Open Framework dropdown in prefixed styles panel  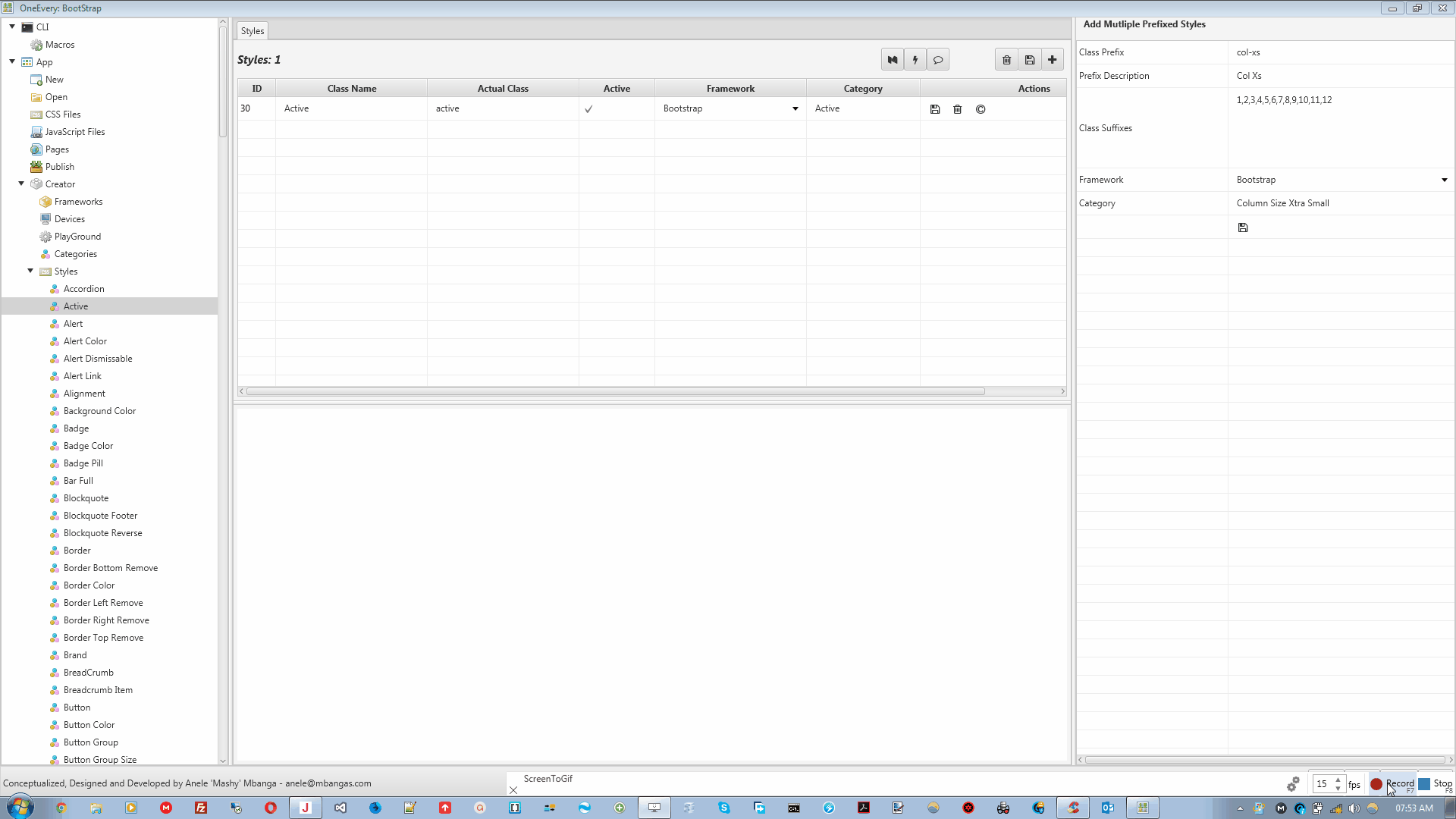tap(1444, 180)
